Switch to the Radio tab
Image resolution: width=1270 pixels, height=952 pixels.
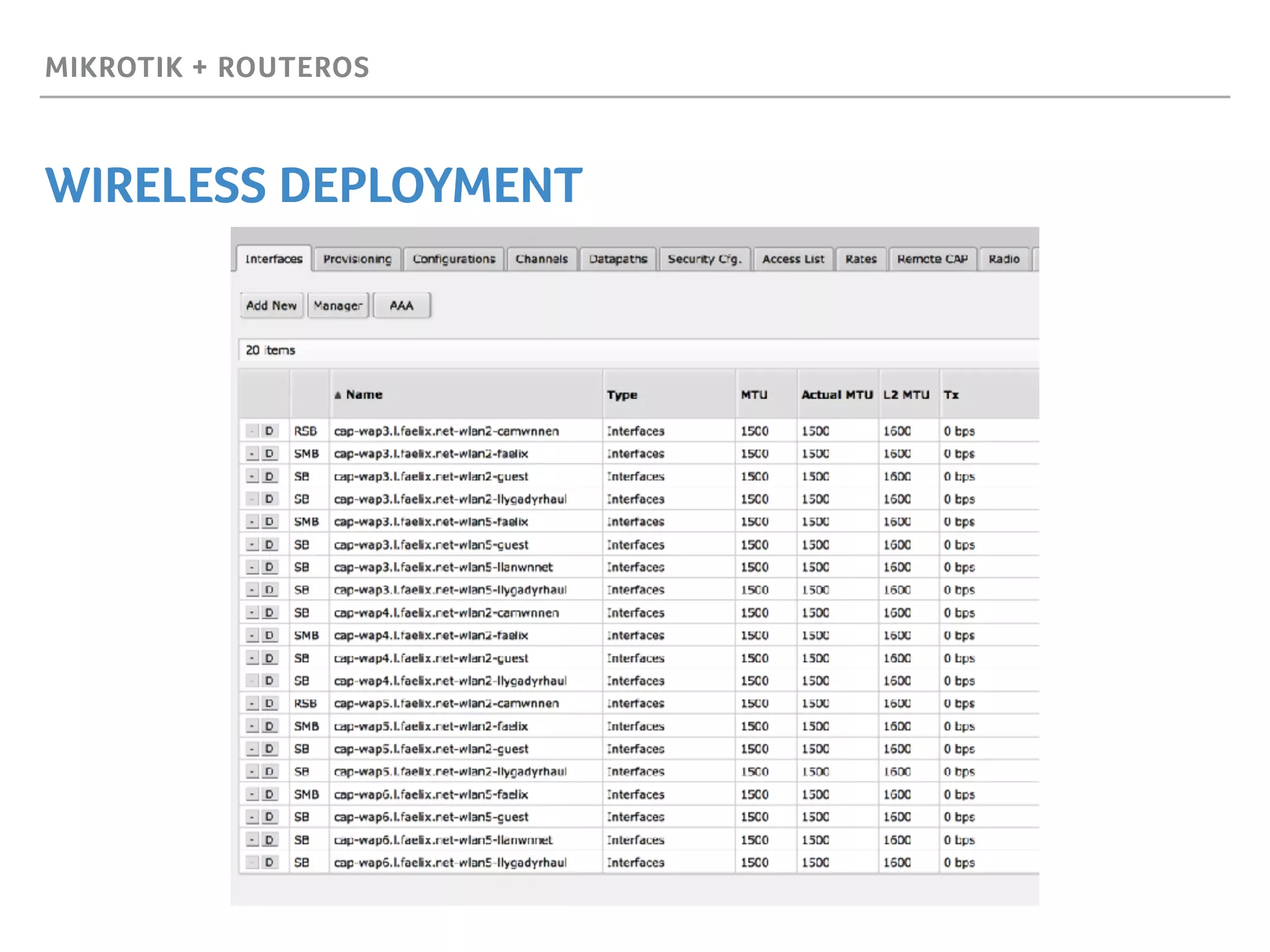(x=1004, y=259)
